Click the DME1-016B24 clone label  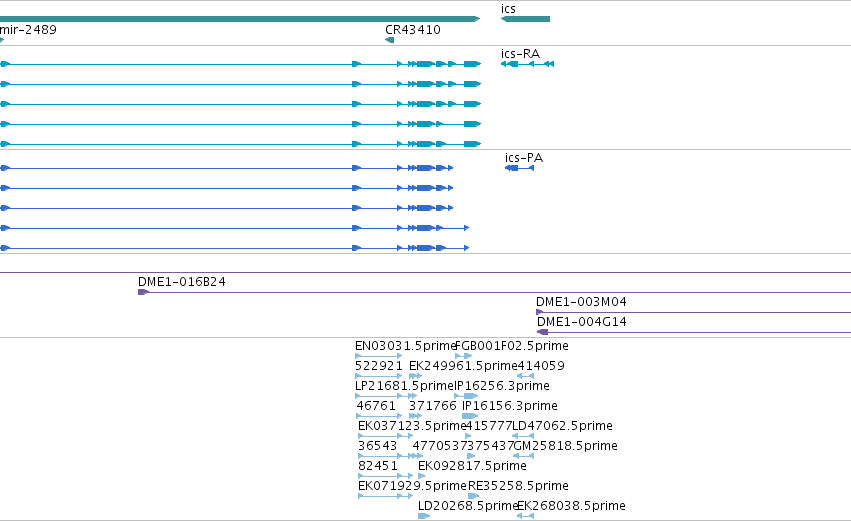(181, 282)
